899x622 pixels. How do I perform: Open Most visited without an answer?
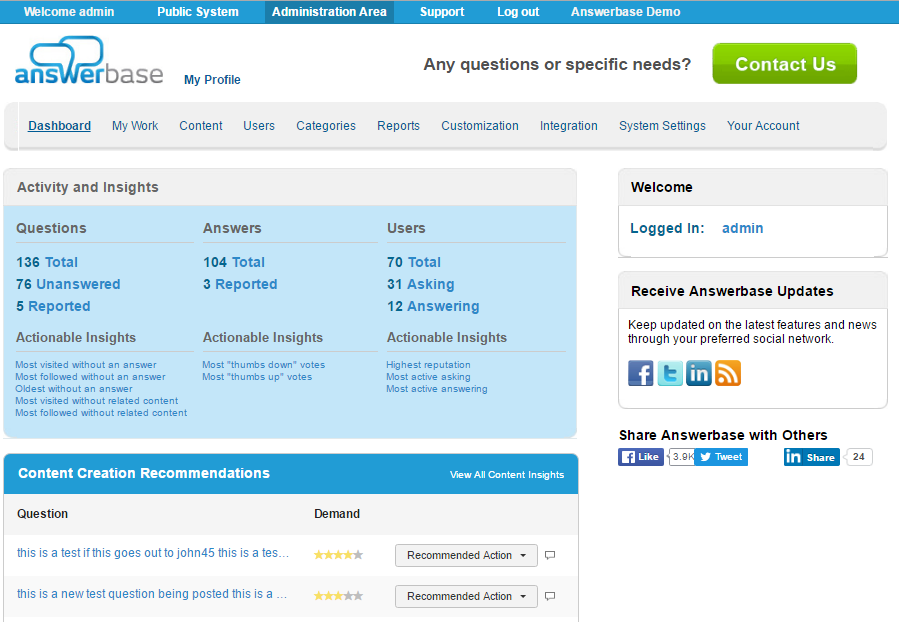point(86,365)
